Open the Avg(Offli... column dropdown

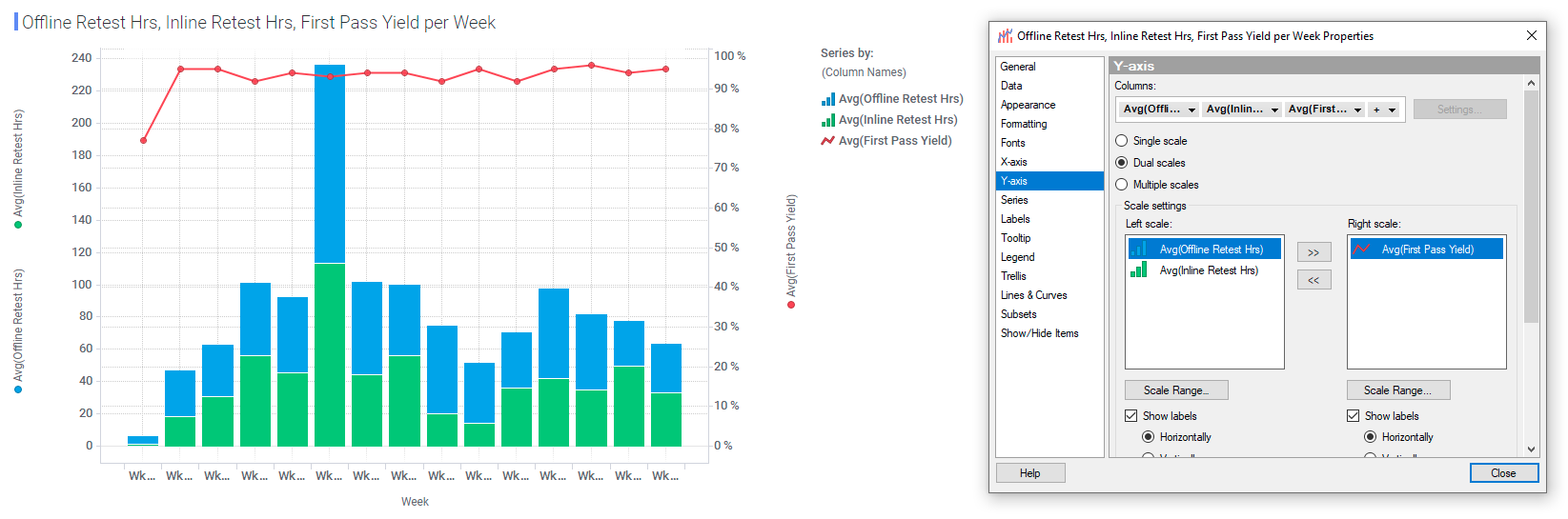tap(1159, 110)
